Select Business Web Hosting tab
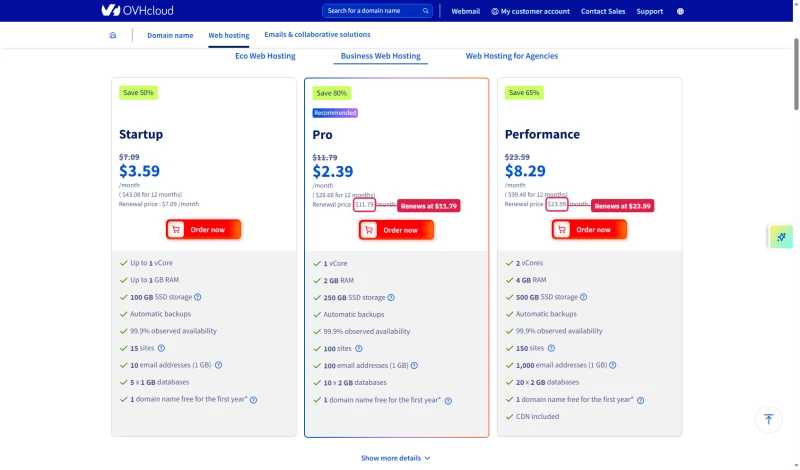This screenshot has height=470, width=800. click(381, 56)
